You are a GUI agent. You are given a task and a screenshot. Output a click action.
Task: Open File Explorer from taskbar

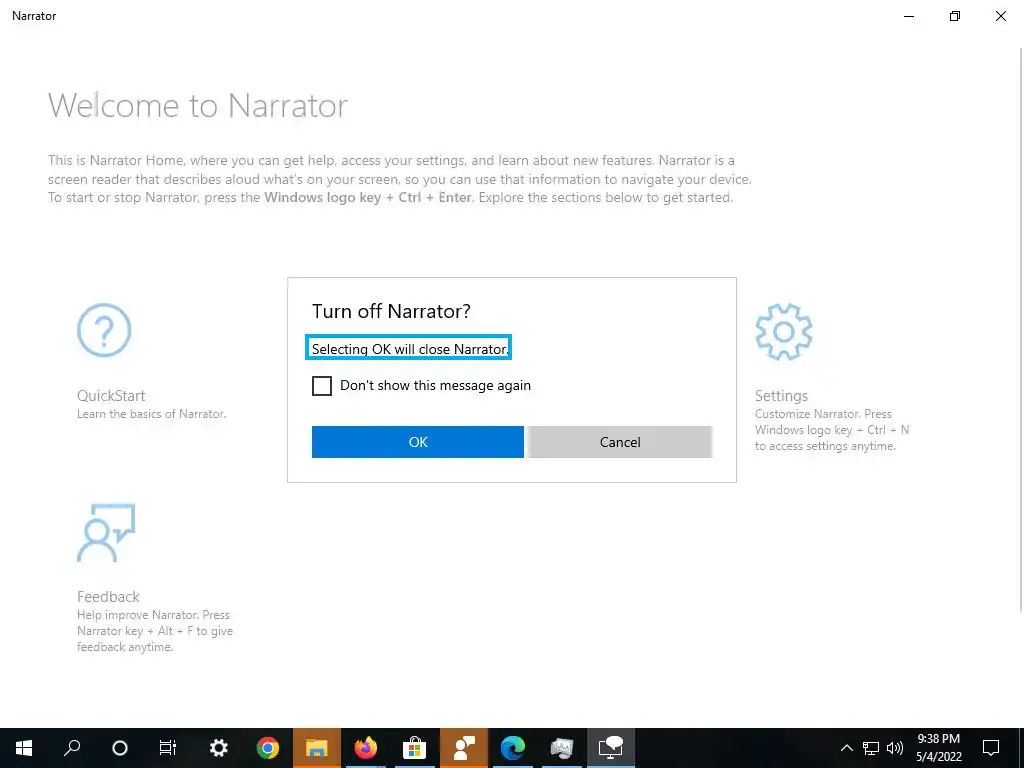[317, 748]
